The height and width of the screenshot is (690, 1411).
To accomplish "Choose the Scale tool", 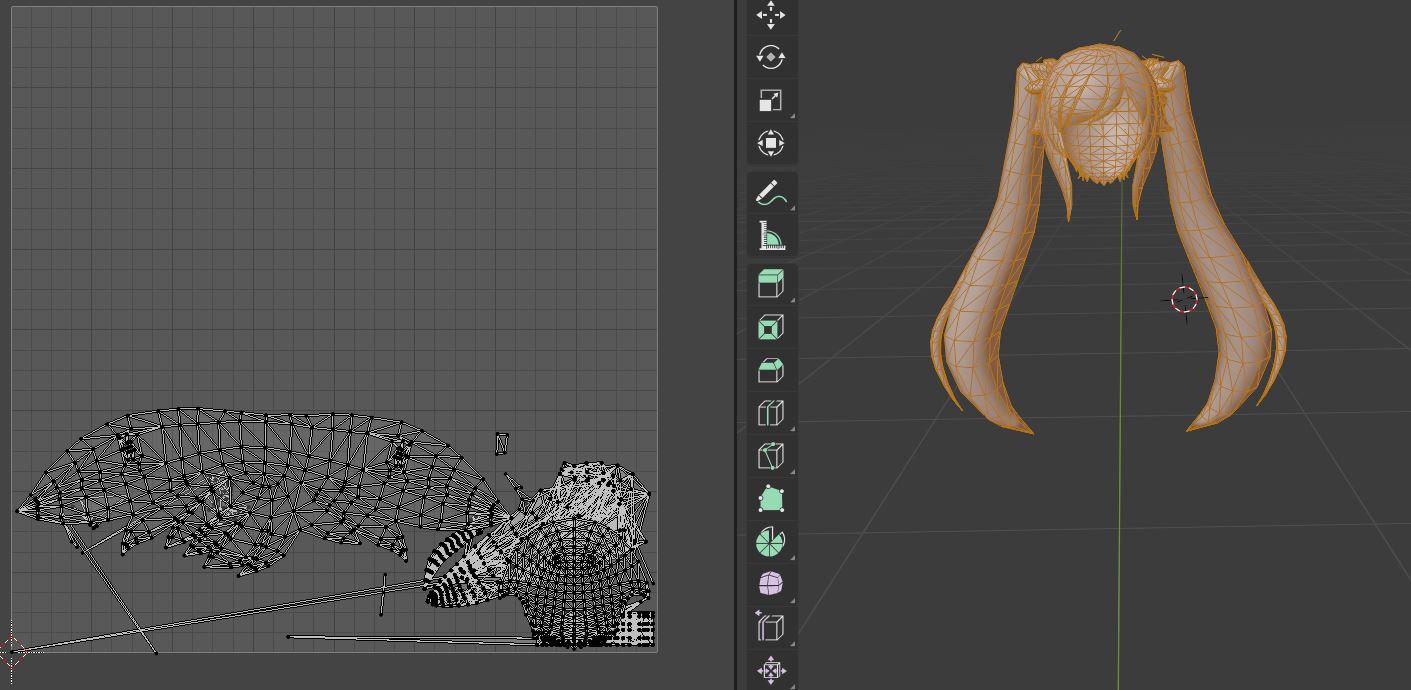I will click(x=770, y=100).
